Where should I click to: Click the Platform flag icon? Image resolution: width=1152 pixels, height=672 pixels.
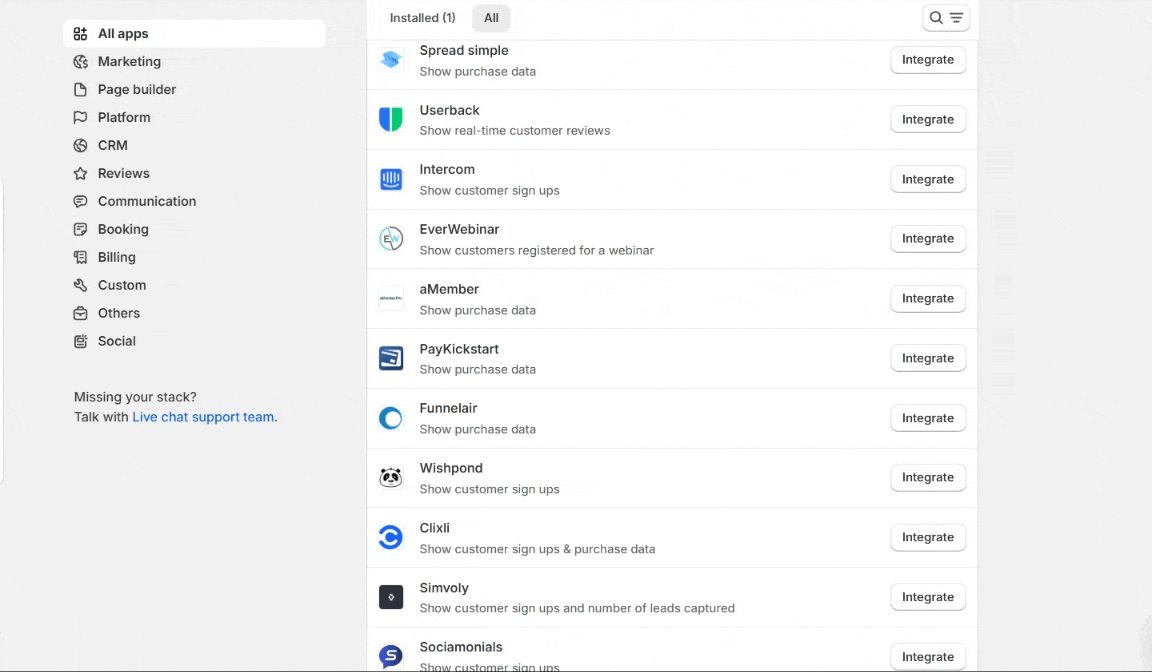coord(80,118)
